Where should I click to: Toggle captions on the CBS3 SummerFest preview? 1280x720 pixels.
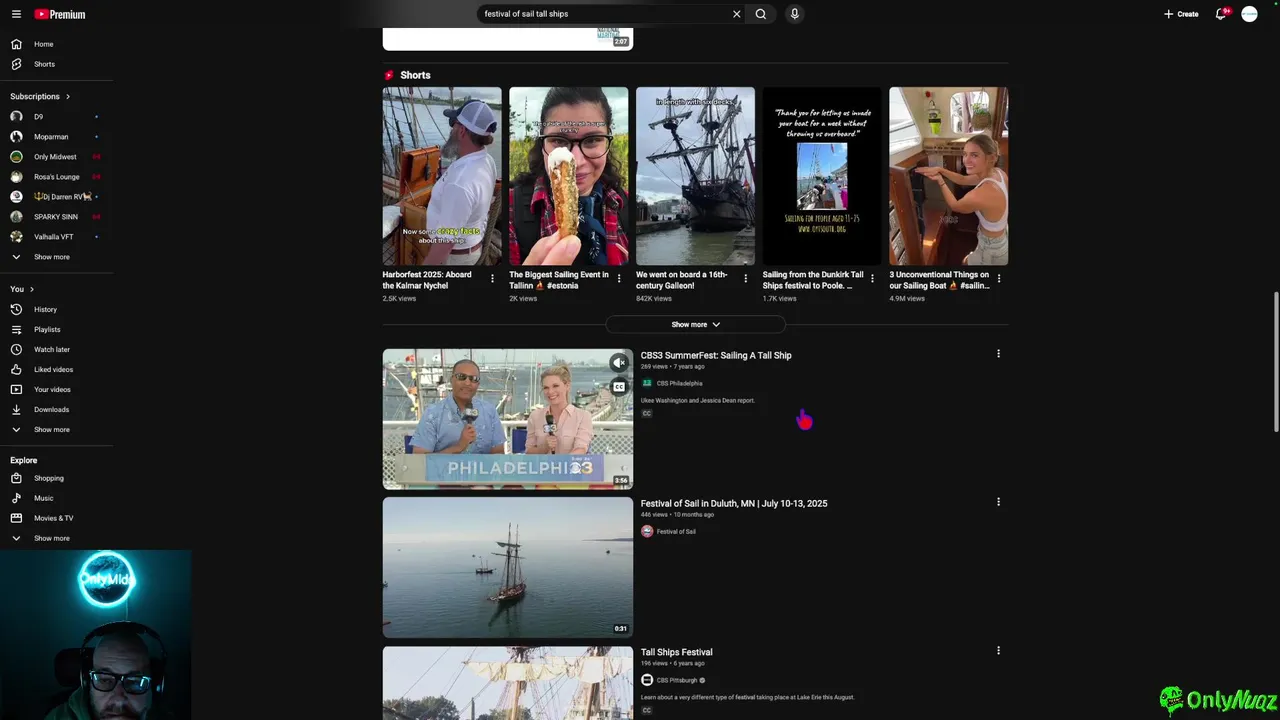(x=620, y=387)
